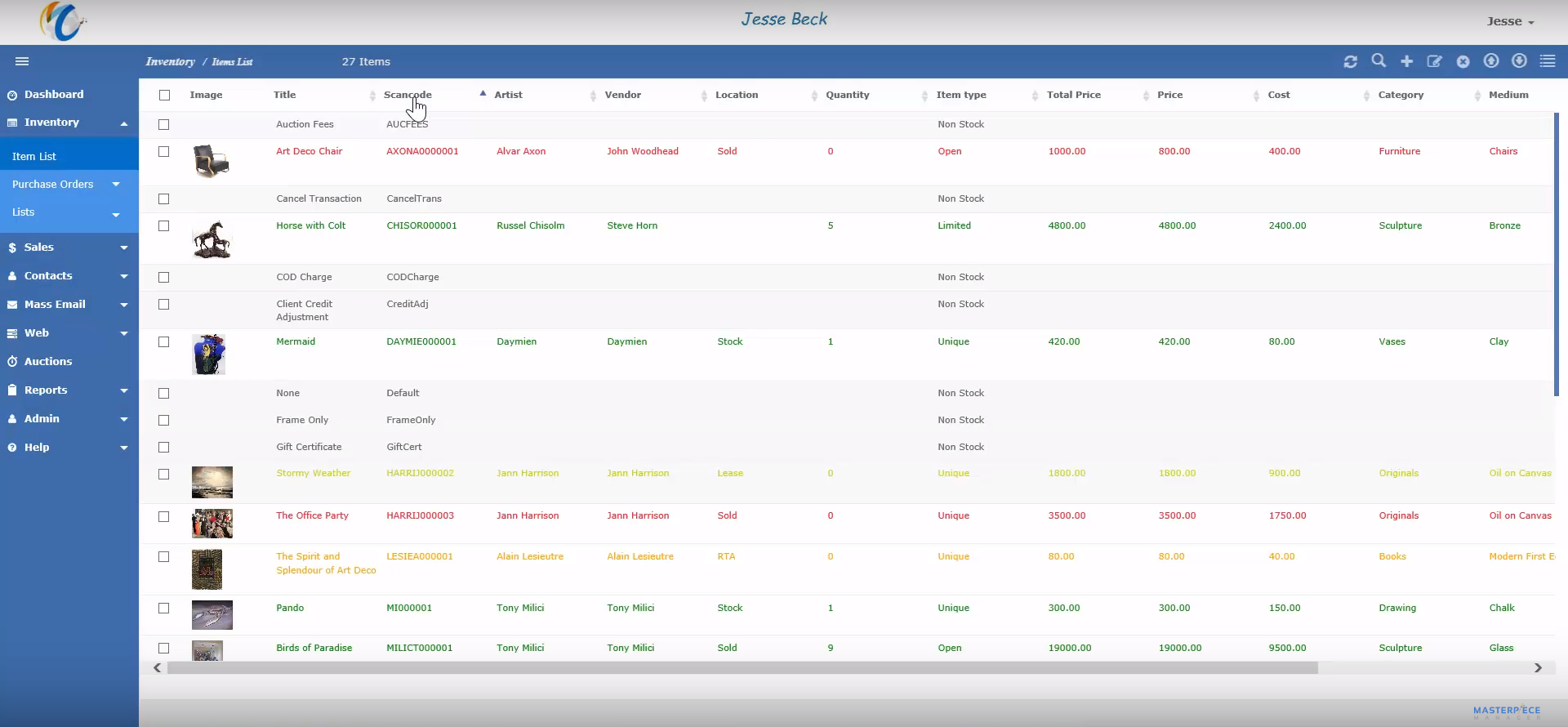Click the Admin user icon
The height and width of the screenshot is (727, 1568).
(12, 419)
